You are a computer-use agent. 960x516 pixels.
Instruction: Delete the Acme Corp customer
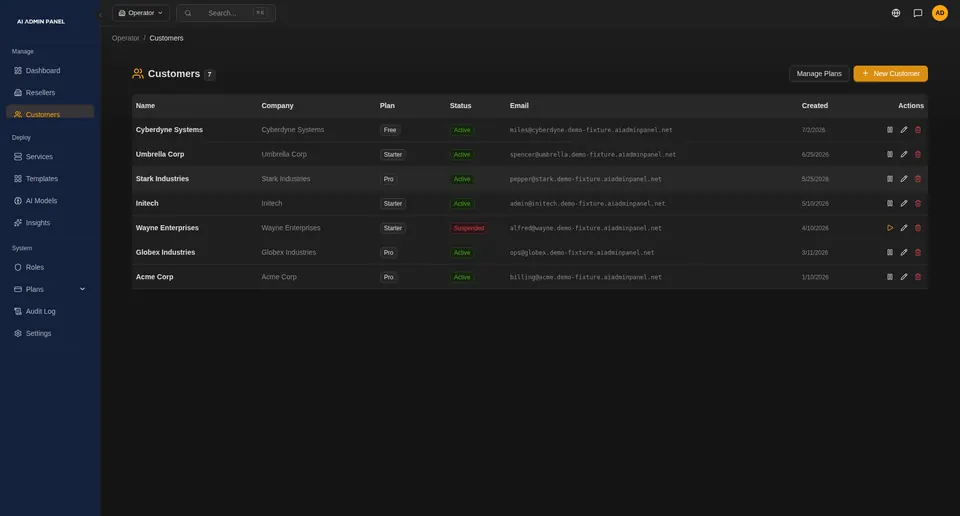click(918, 277)
